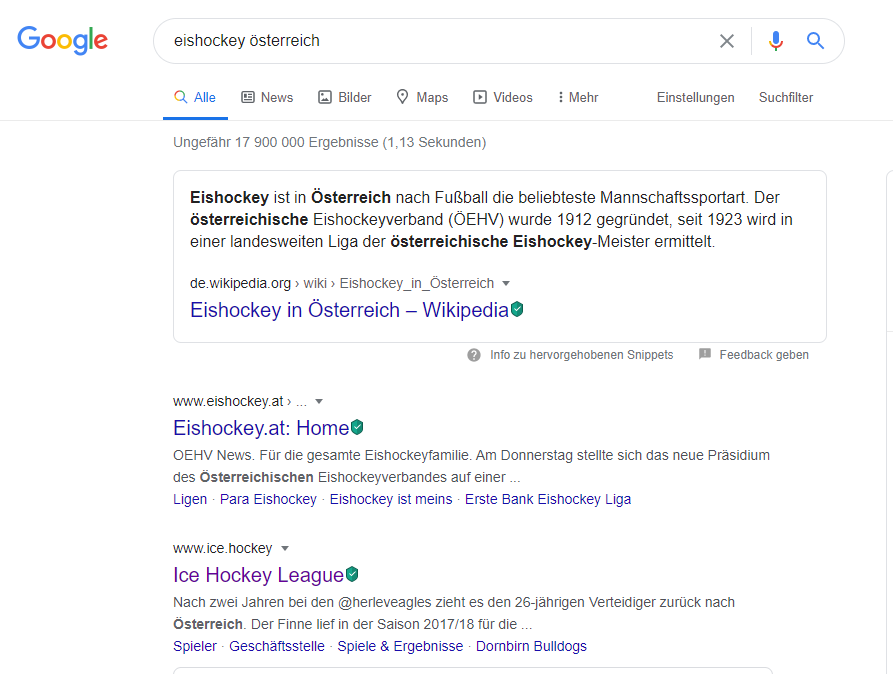Click green shield badge beside Wikipedia result
The image size is (893, 674).
pos(517,310)
